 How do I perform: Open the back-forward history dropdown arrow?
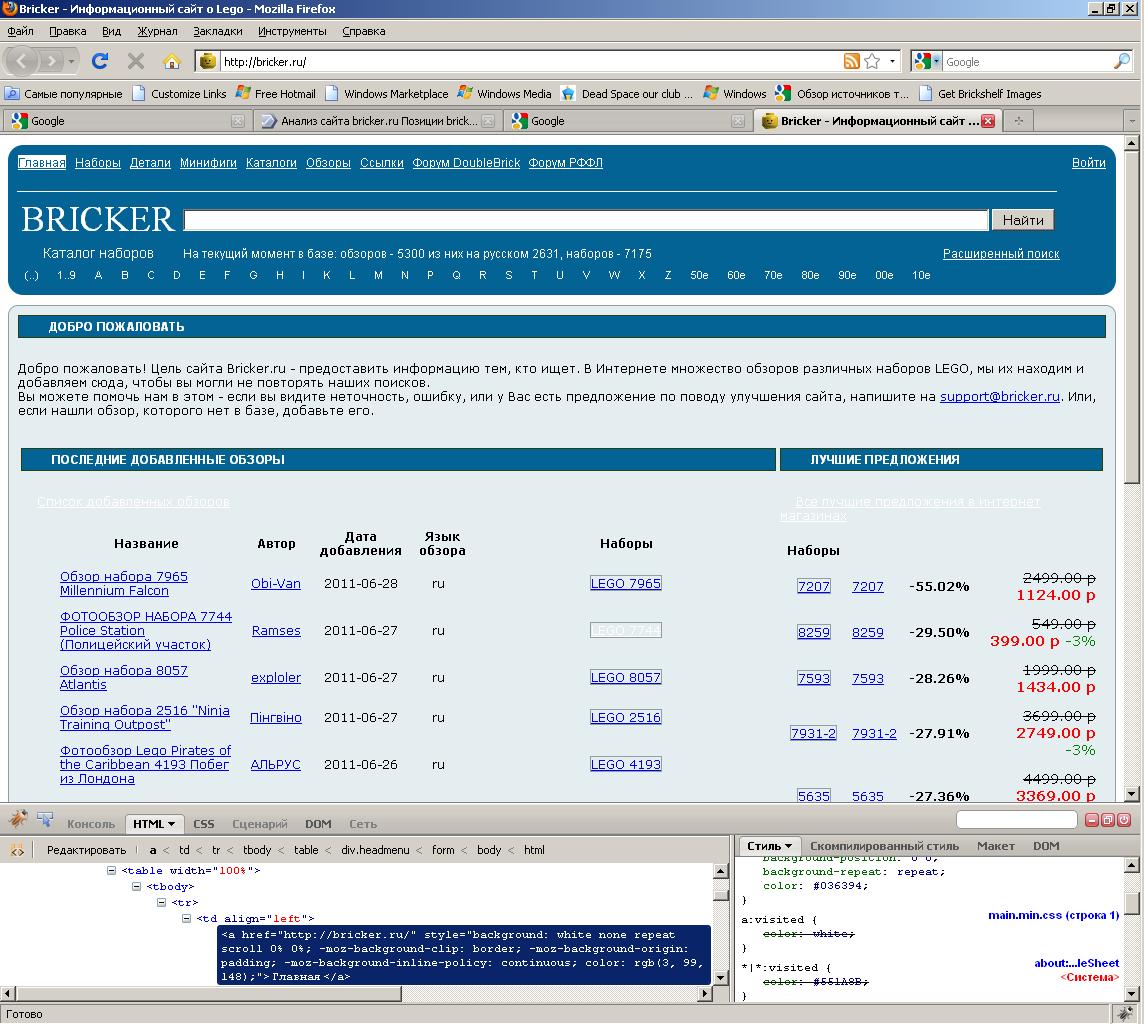click(x=71, y=61)
